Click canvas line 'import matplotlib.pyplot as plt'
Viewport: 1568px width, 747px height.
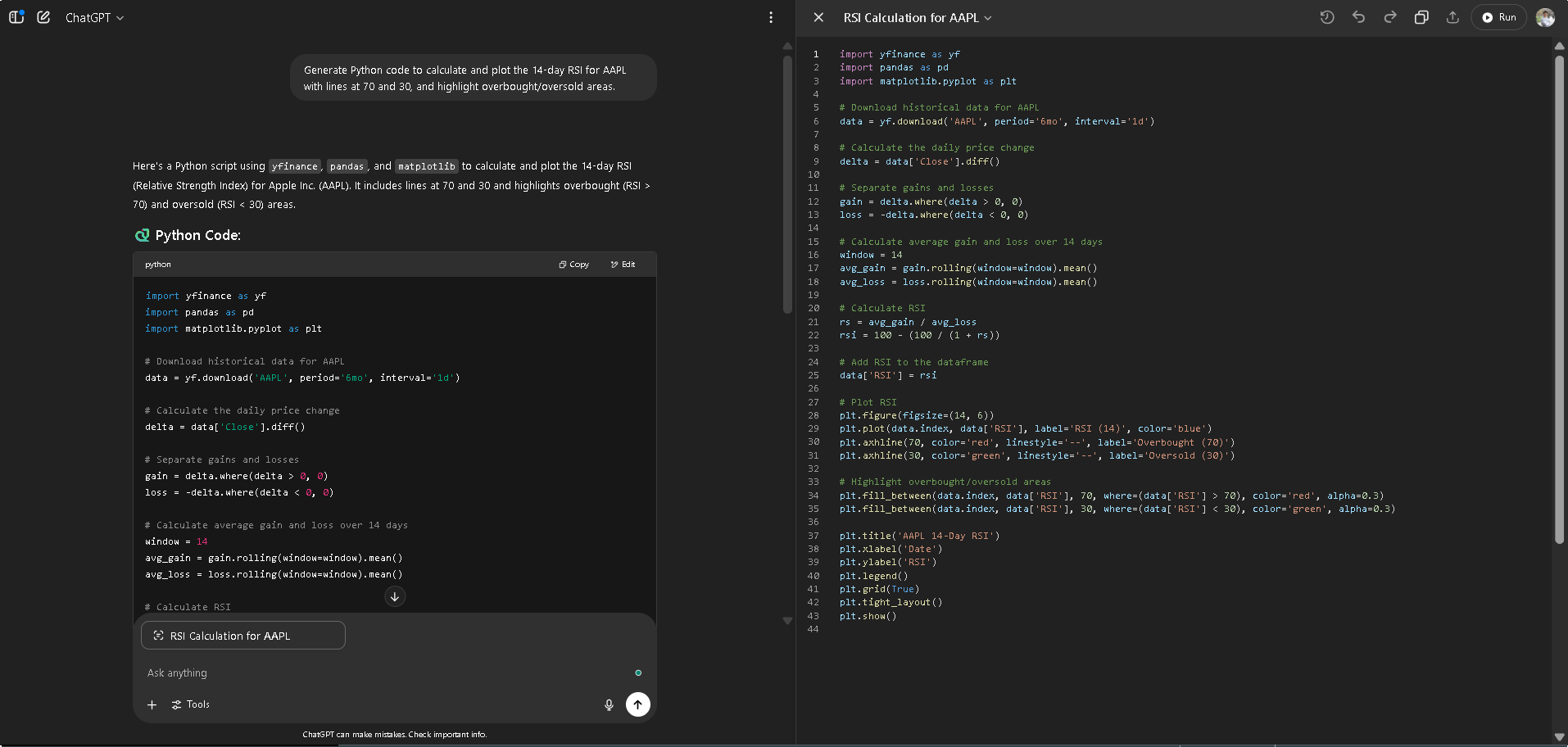click(927, 81)
